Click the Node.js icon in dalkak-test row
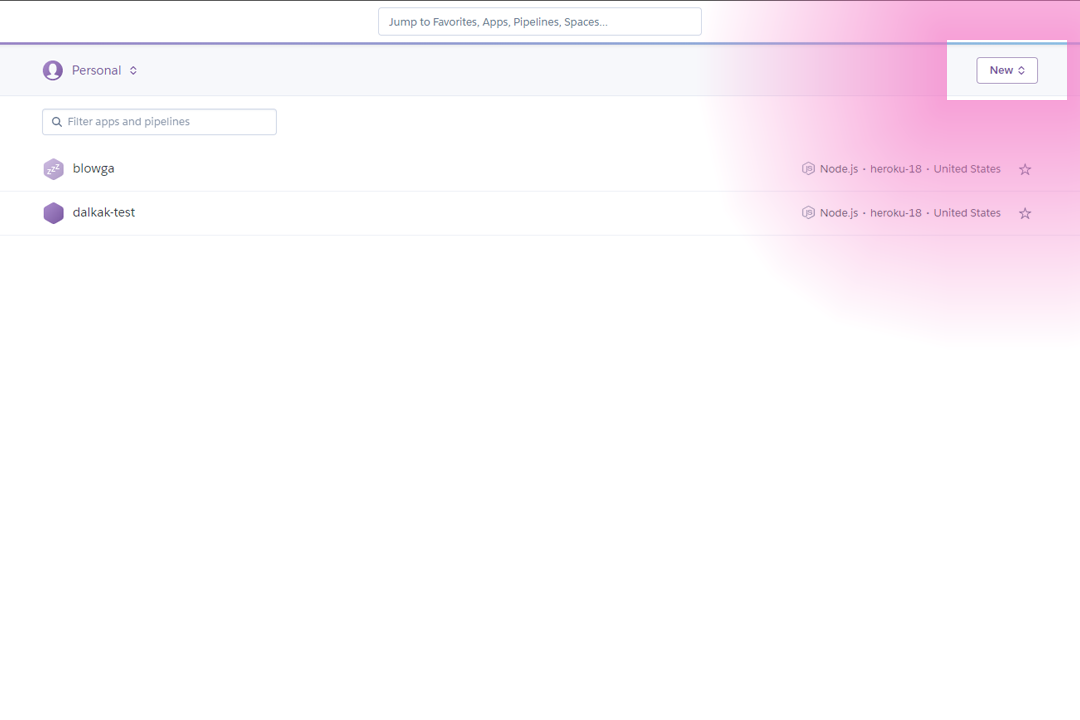The width and height of the screenshot is (1080, 720). pyautogui.click(x=808, y=213)
